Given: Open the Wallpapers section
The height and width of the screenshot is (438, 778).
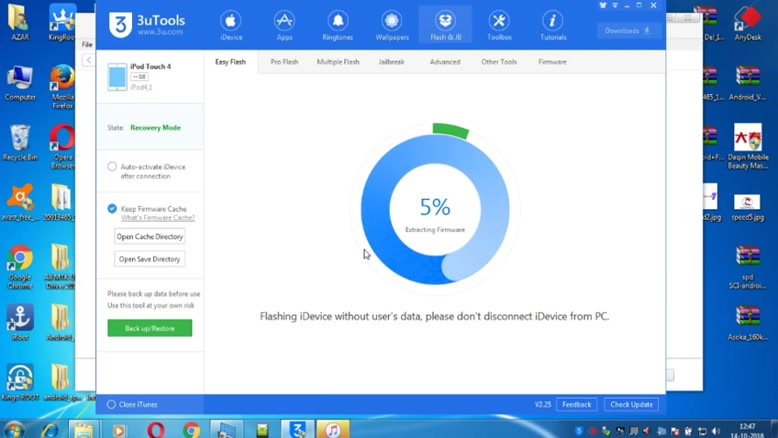Looking at the screenshot, I should coord(391,26).
